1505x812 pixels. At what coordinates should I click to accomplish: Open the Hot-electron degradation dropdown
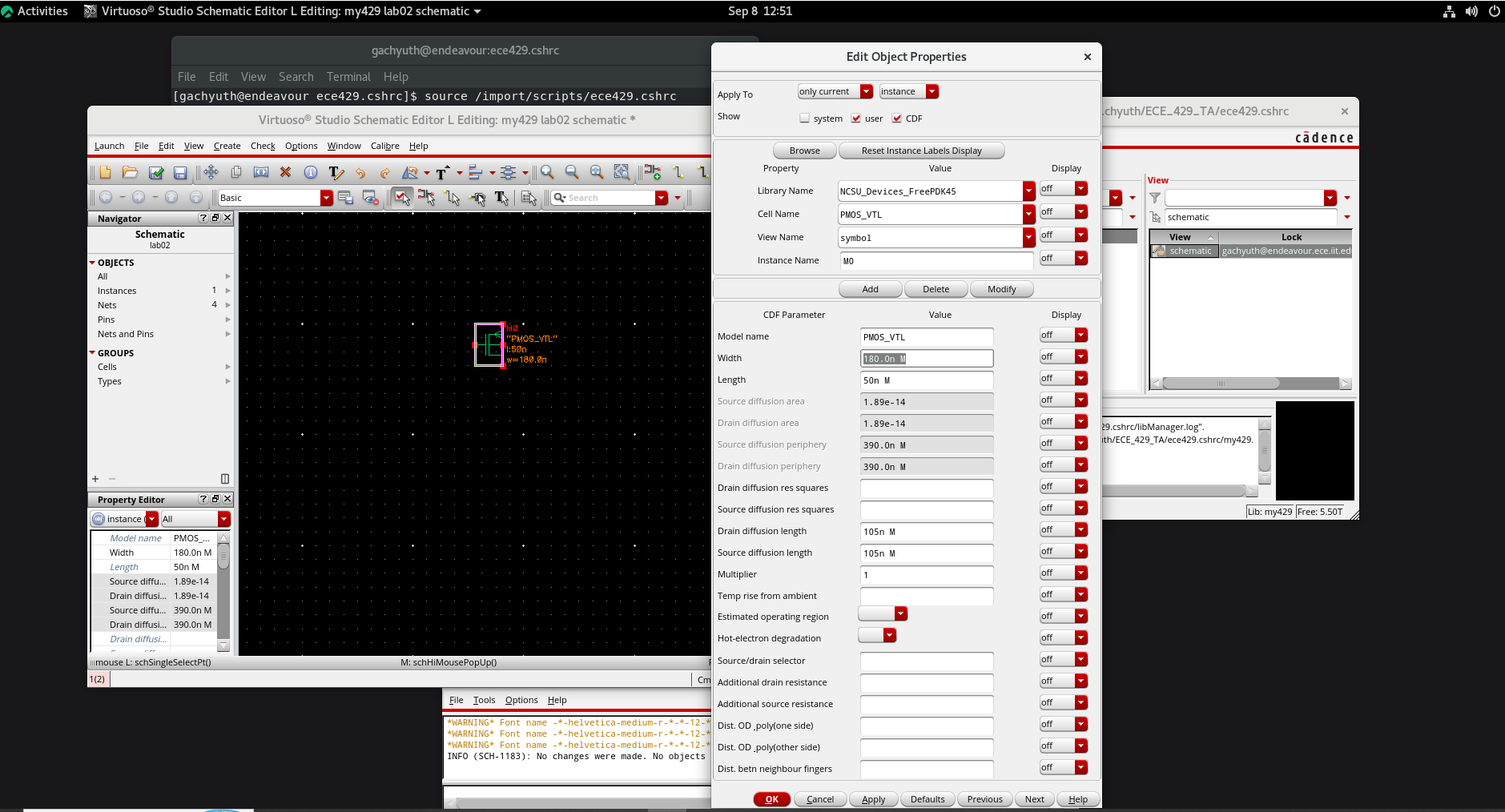click(x=876, y=636)
